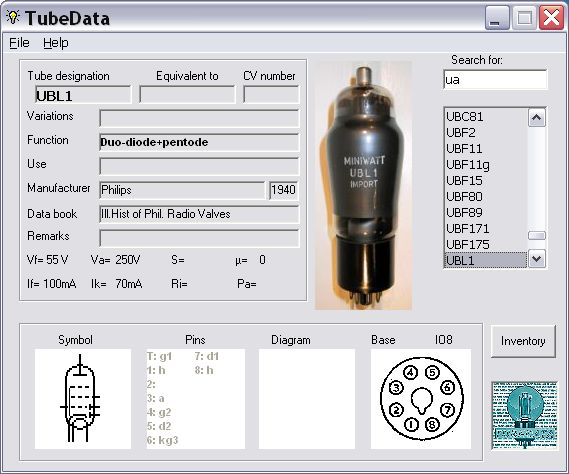Click the Pins list panel

[x=196, y=399]
